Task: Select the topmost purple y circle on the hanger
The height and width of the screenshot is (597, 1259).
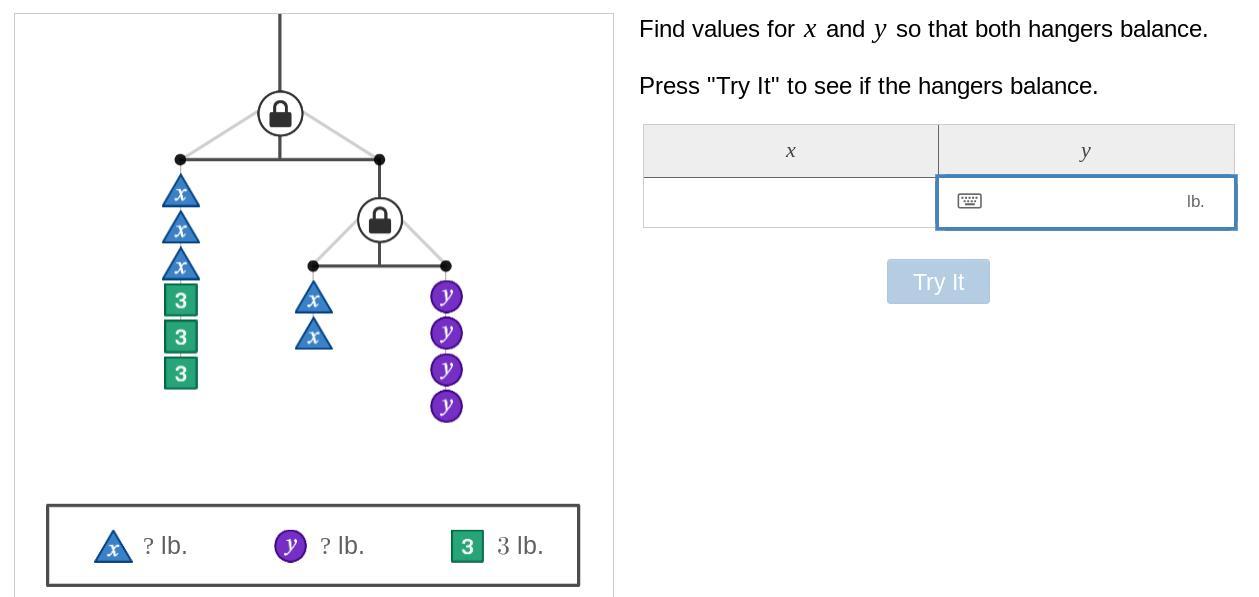Action: (x=446, y=296)
